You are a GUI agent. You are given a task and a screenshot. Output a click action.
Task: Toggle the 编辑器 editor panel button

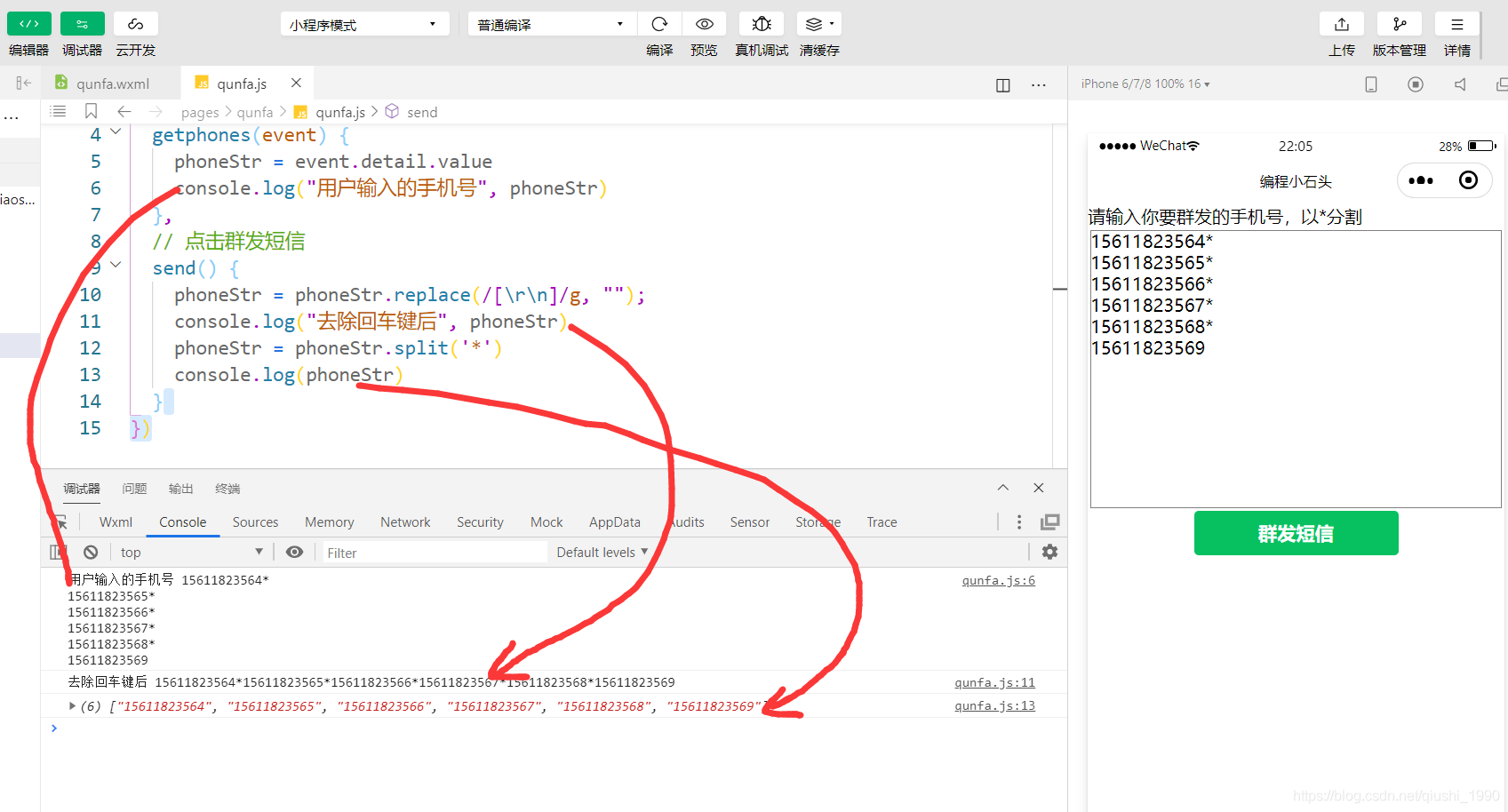(x=29, y=24)
